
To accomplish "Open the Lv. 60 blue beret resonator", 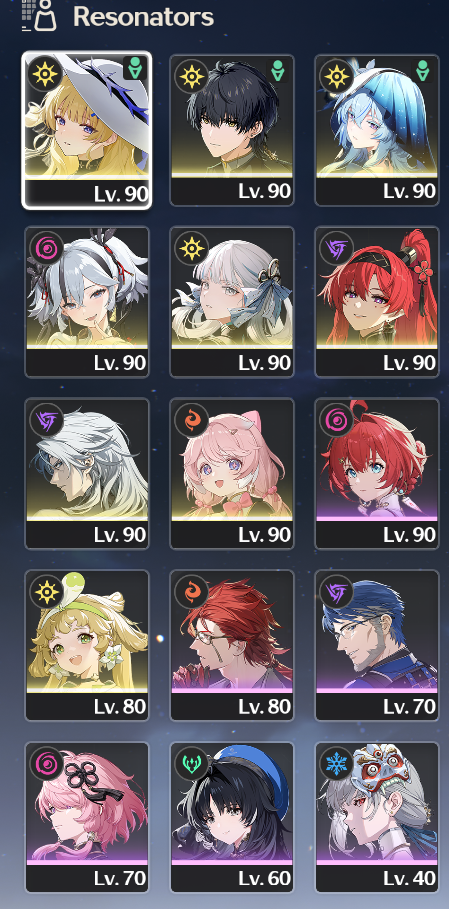I will (x=232, y=817).
